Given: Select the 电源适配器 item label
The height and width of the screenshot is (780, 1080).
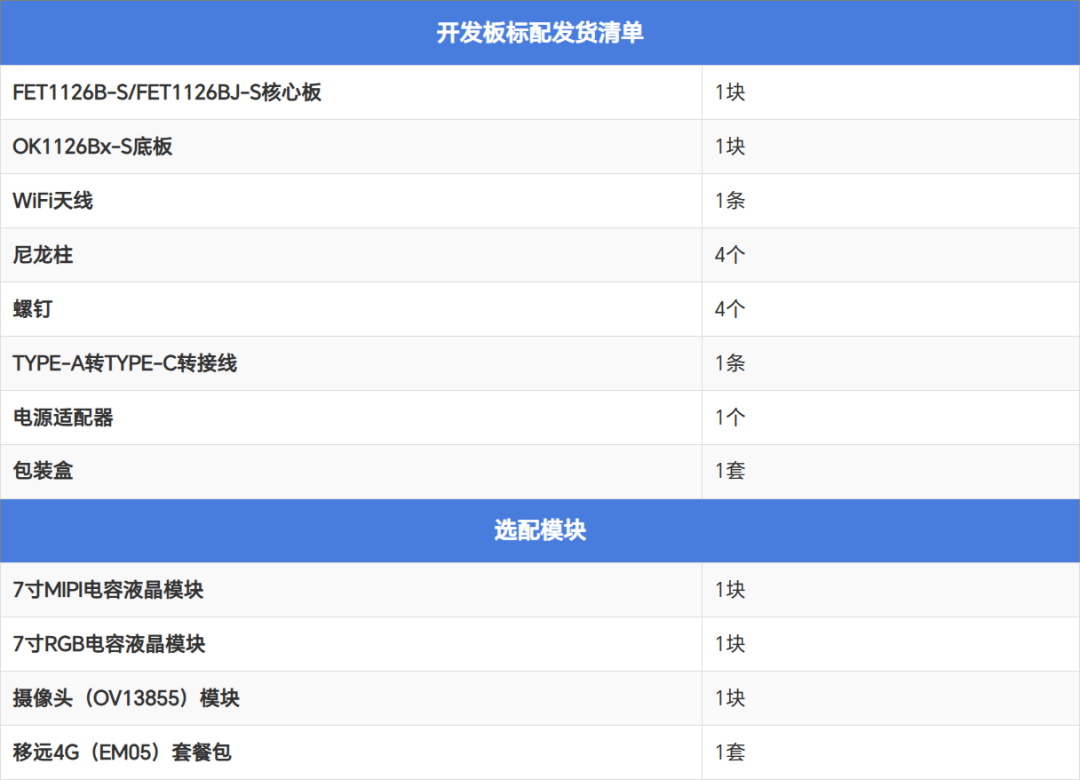Looking at the screenshot, I should 63,417.
